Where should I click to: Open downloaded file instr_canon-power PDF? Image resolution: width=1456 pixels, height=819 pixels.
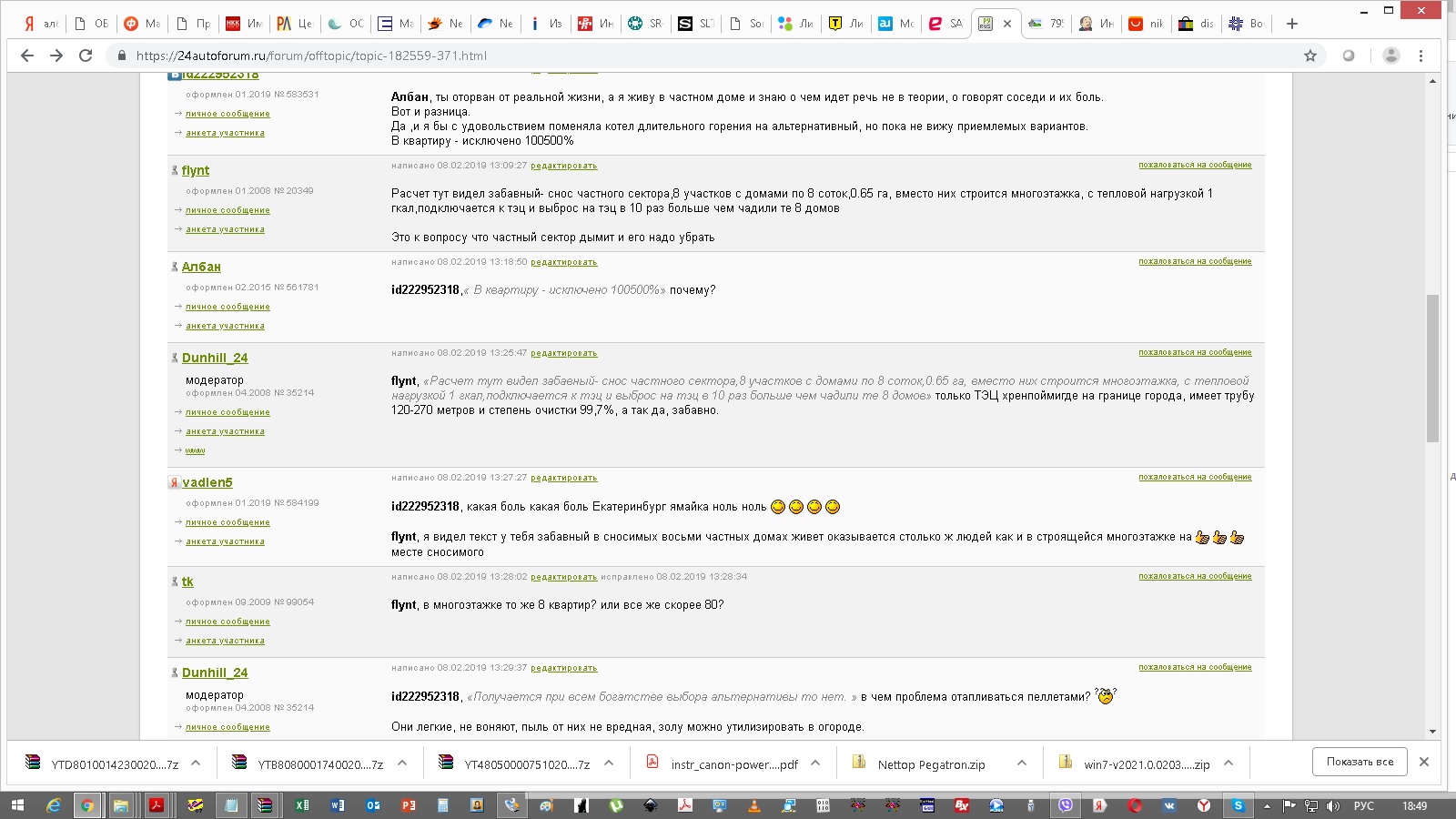(722, 763)
